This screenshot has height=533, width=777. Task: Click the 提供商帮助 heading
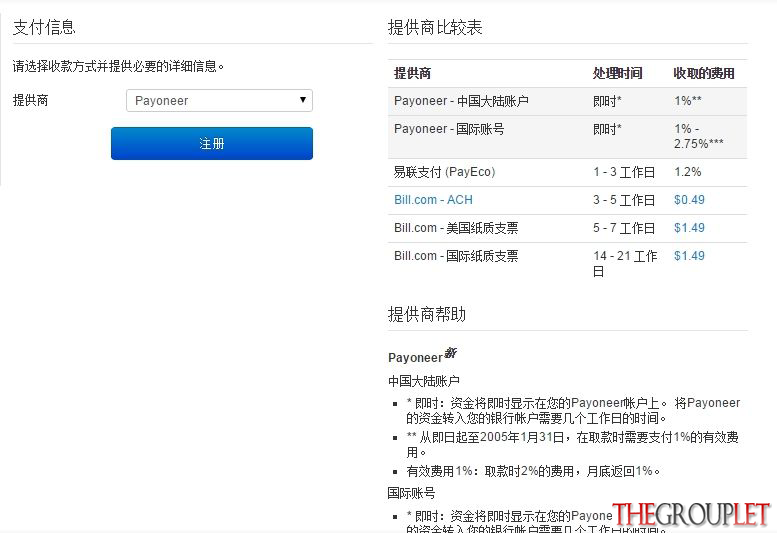point(427,314)
